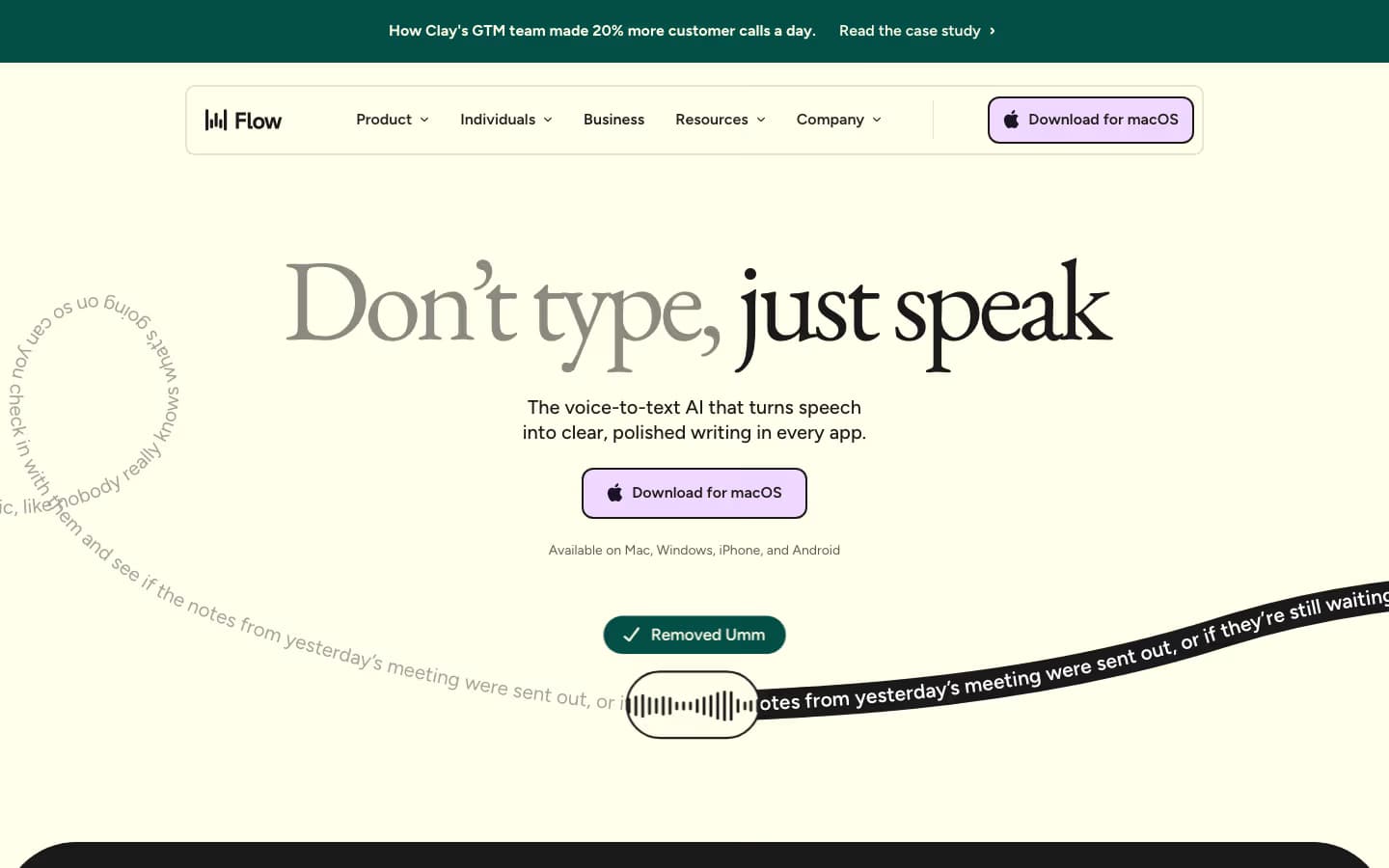The image size is (1389, 868).
Task: Click hero Download for macOS button
Action: click(694, 493)
